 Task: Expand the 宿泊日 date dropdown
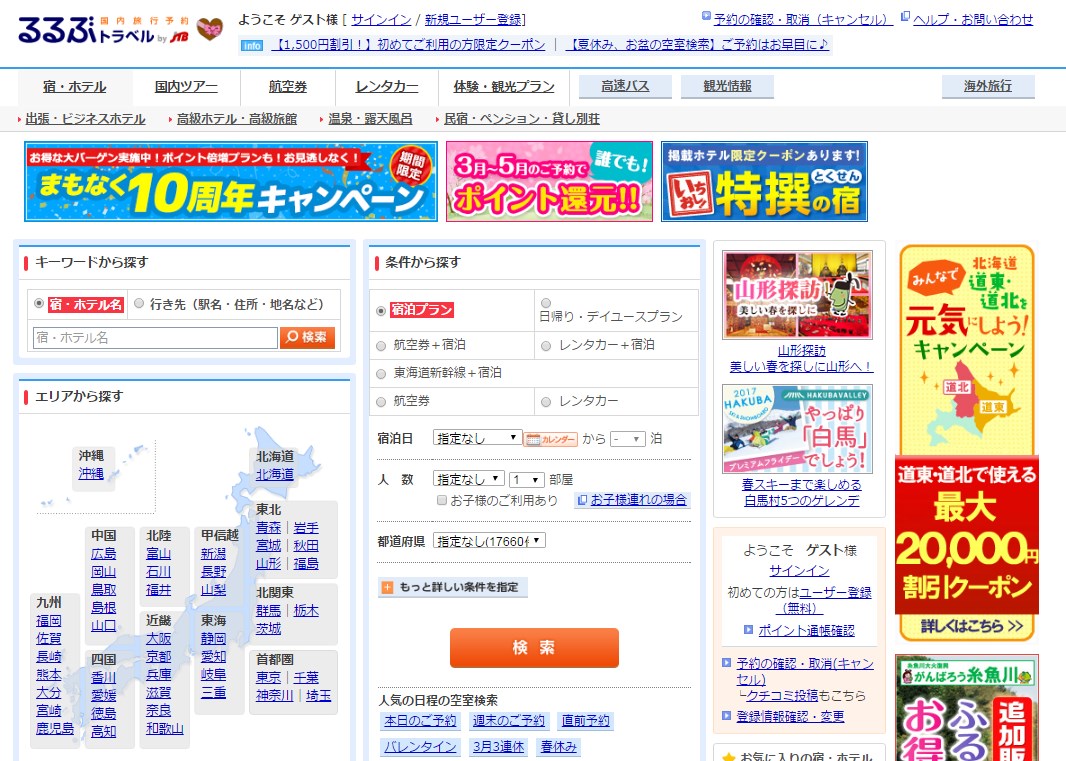(477, 438)
